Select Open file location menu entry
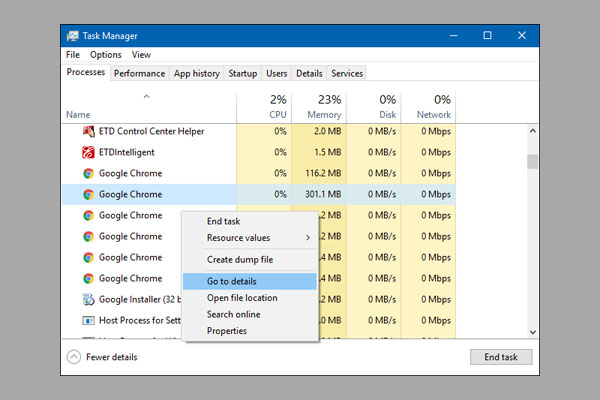 [242, 298]
